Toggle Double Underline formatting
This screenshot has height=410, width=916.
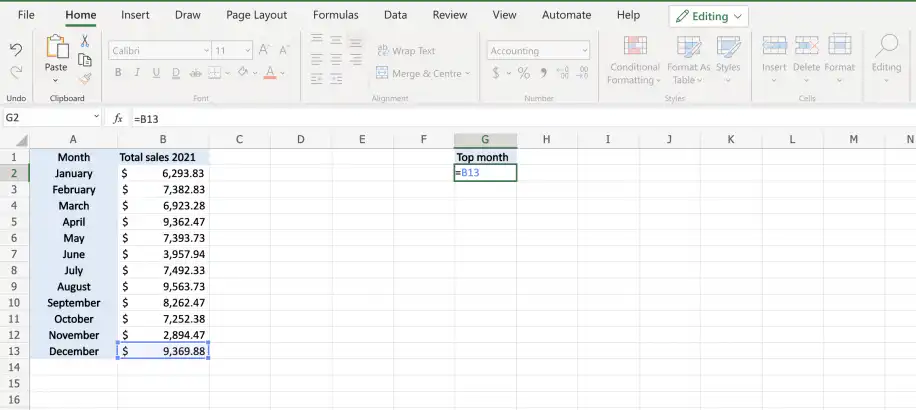coord(176,73)
